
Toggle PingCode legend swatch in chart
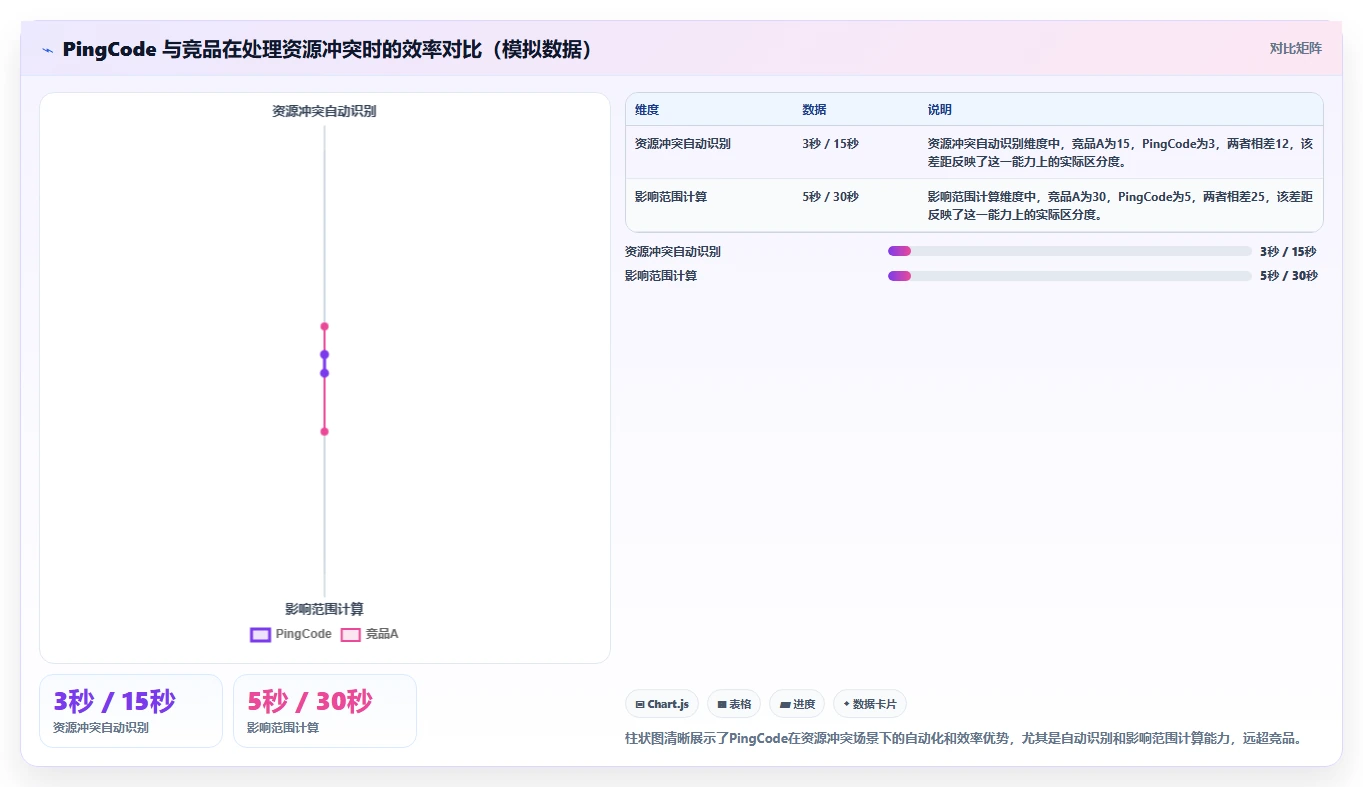[260, 634]
